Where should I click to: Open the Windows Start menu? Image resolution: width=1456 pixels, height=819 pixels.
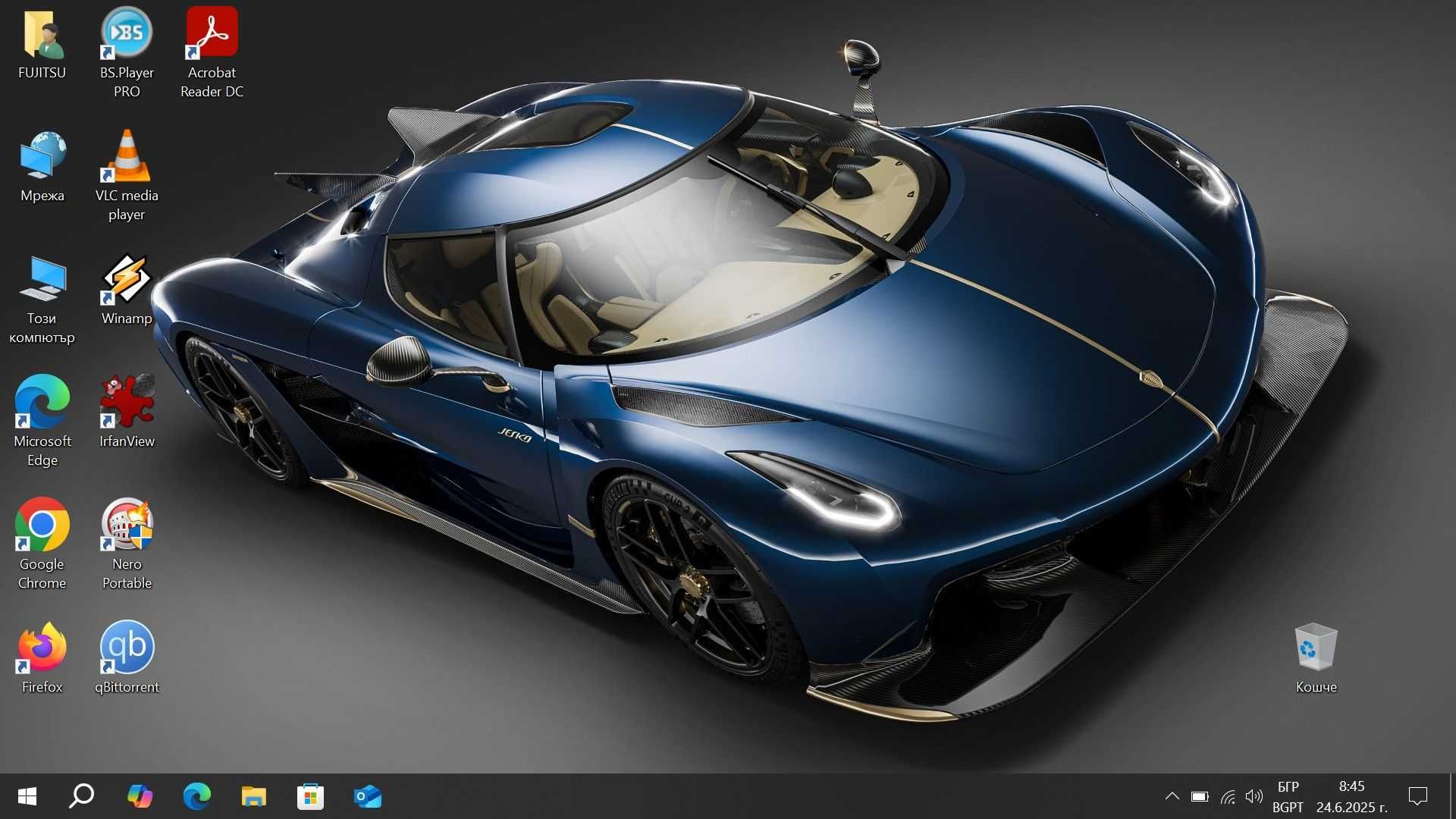pyautogui.click(x=27, y=796)
